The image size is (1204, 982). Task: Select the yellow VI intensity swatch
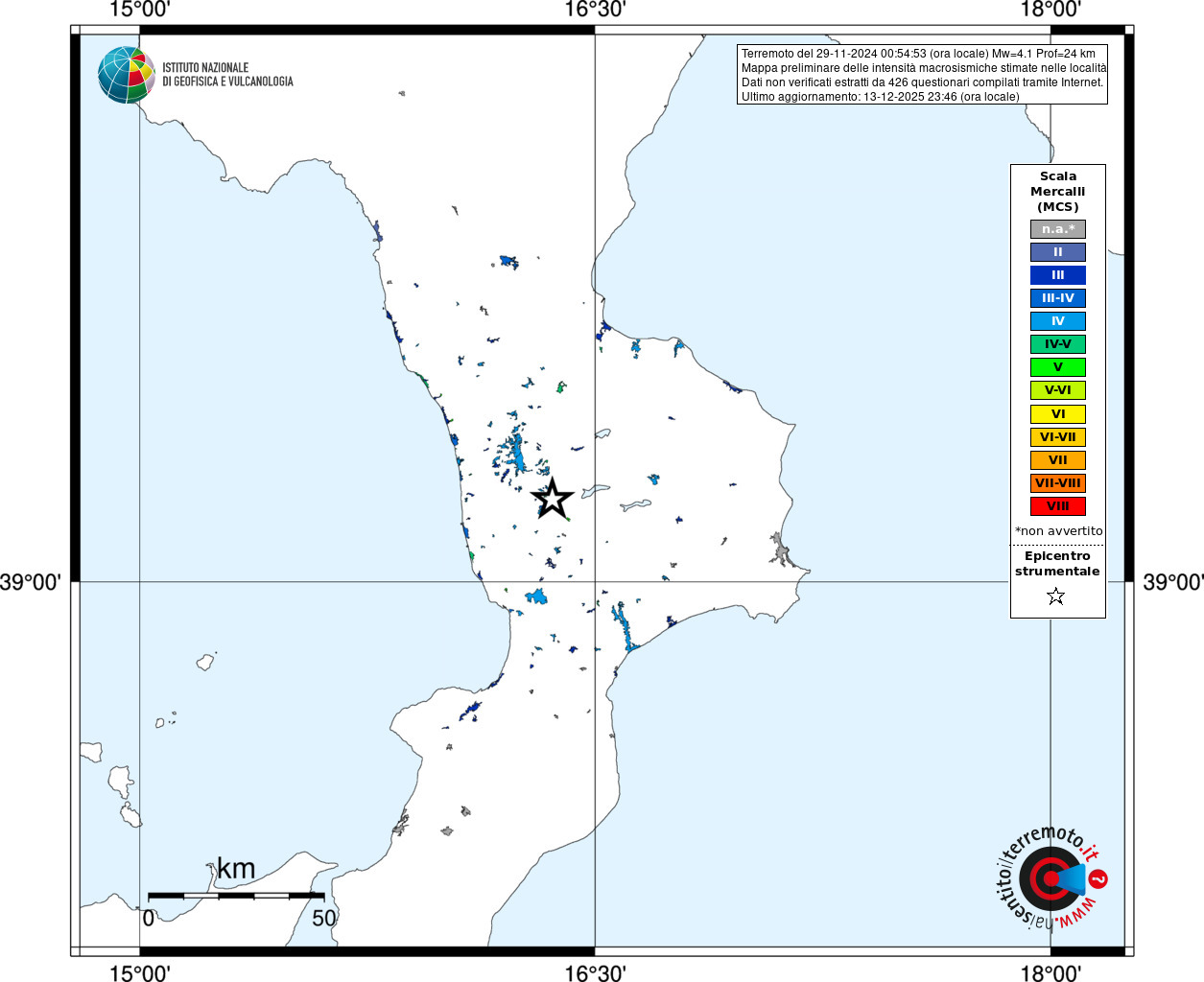pyautogui.click(x=1057, y=414)
